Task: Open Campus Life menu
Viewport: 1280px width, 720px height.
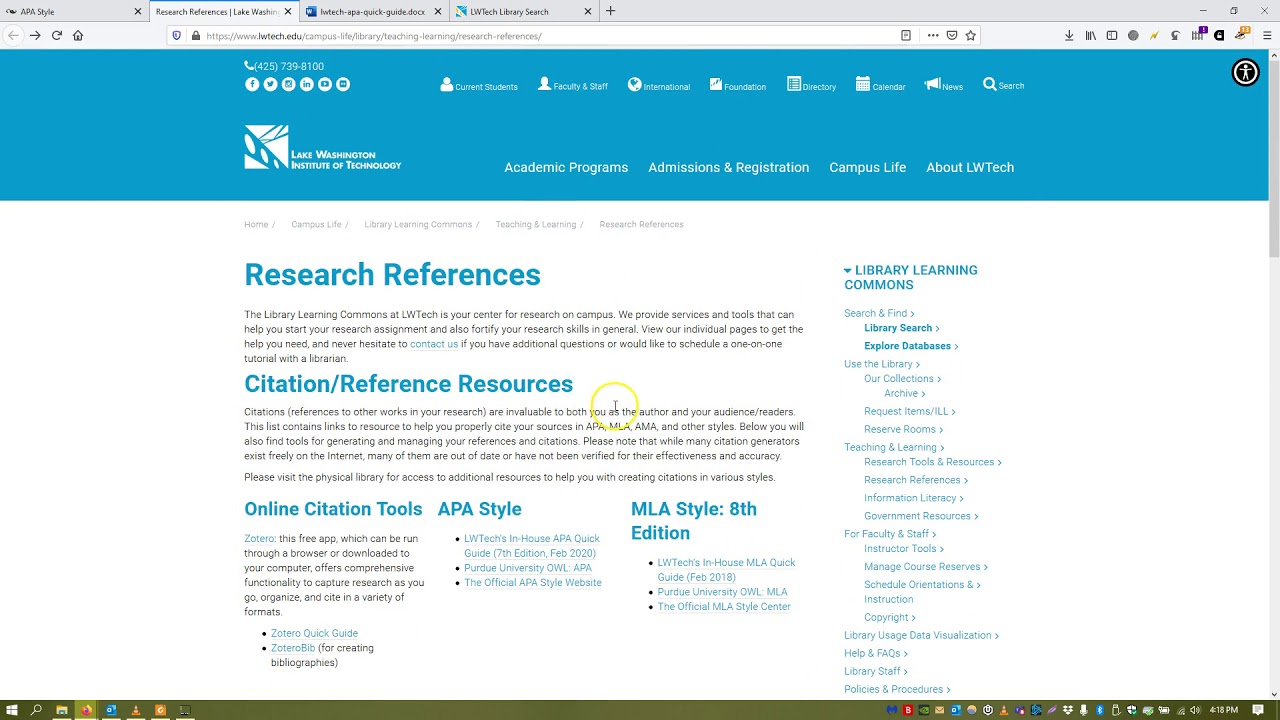Action: 868,167
